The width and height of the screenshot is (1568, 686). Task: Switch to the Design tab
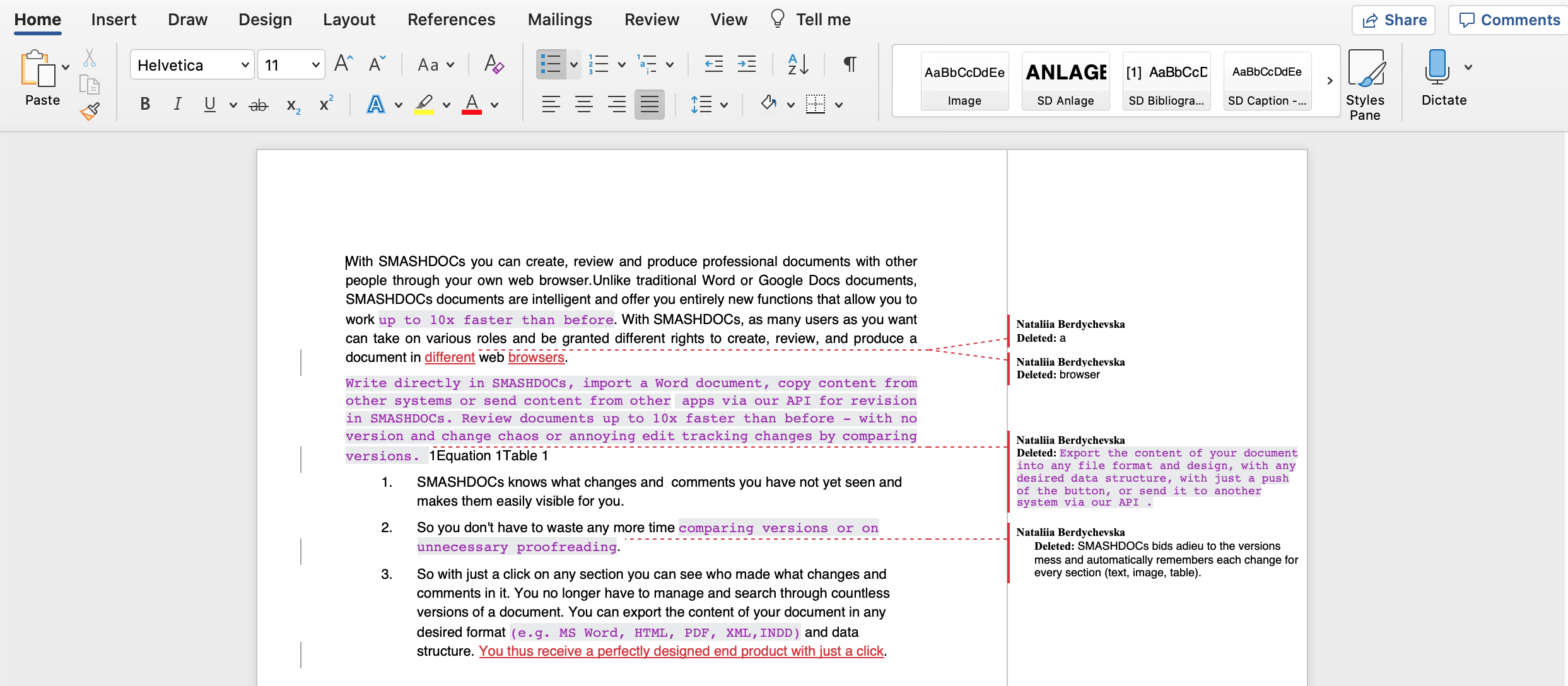point(265,20)
